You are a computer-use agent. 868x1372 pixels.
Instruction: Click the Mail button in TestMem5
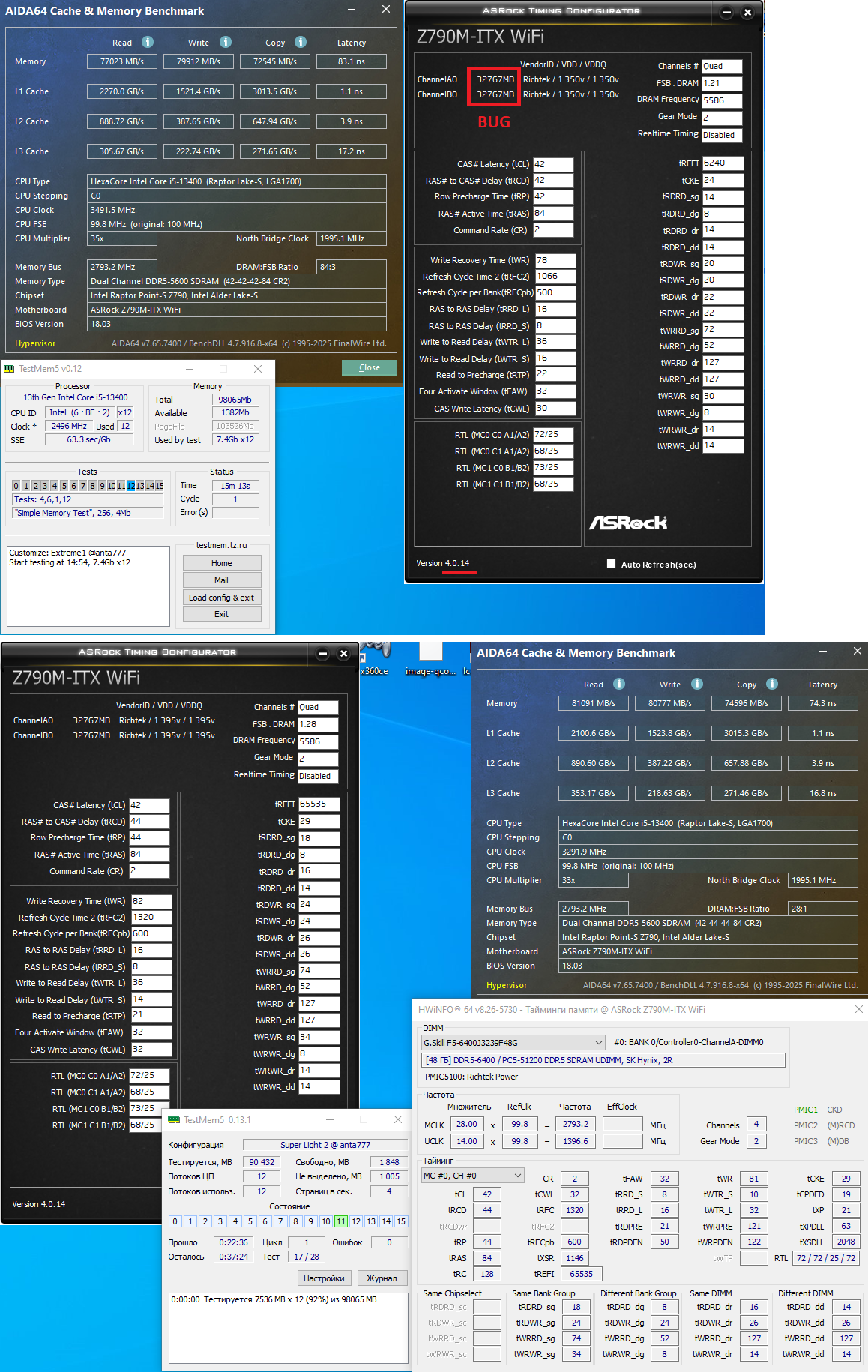pyautogui.click(x=222, y=580)
